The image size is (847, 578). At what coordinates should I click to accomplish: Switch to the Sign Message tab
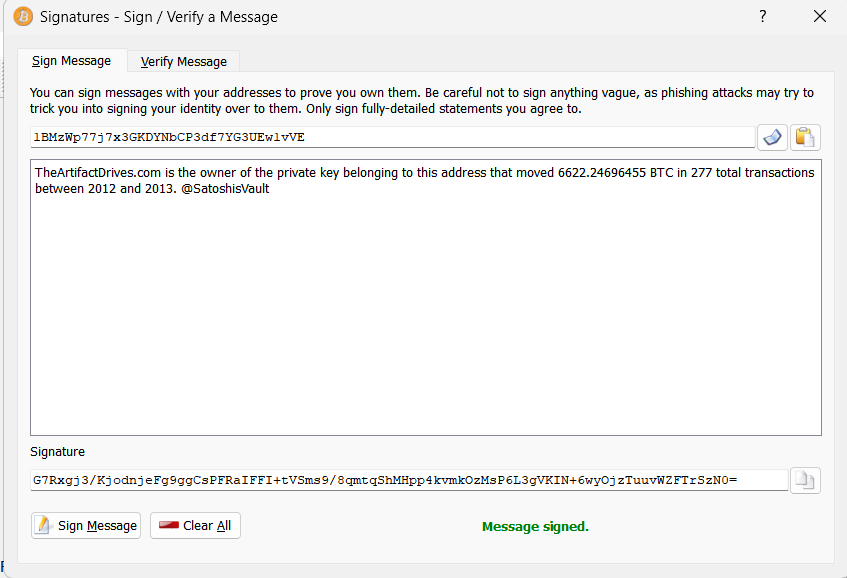point(71,61)
